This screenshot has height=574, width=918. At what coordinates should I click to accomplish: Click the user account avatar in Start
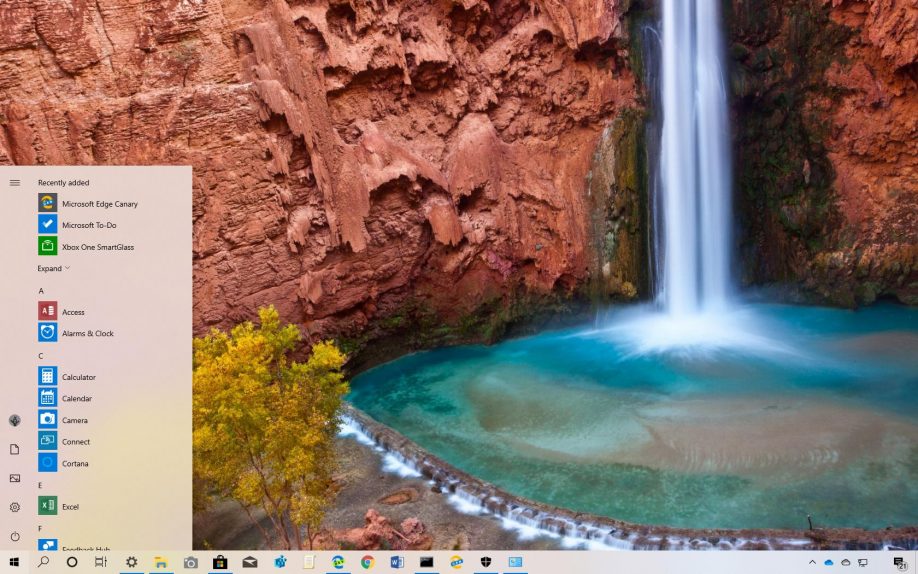pyautogui.click(x=15, y=421)
